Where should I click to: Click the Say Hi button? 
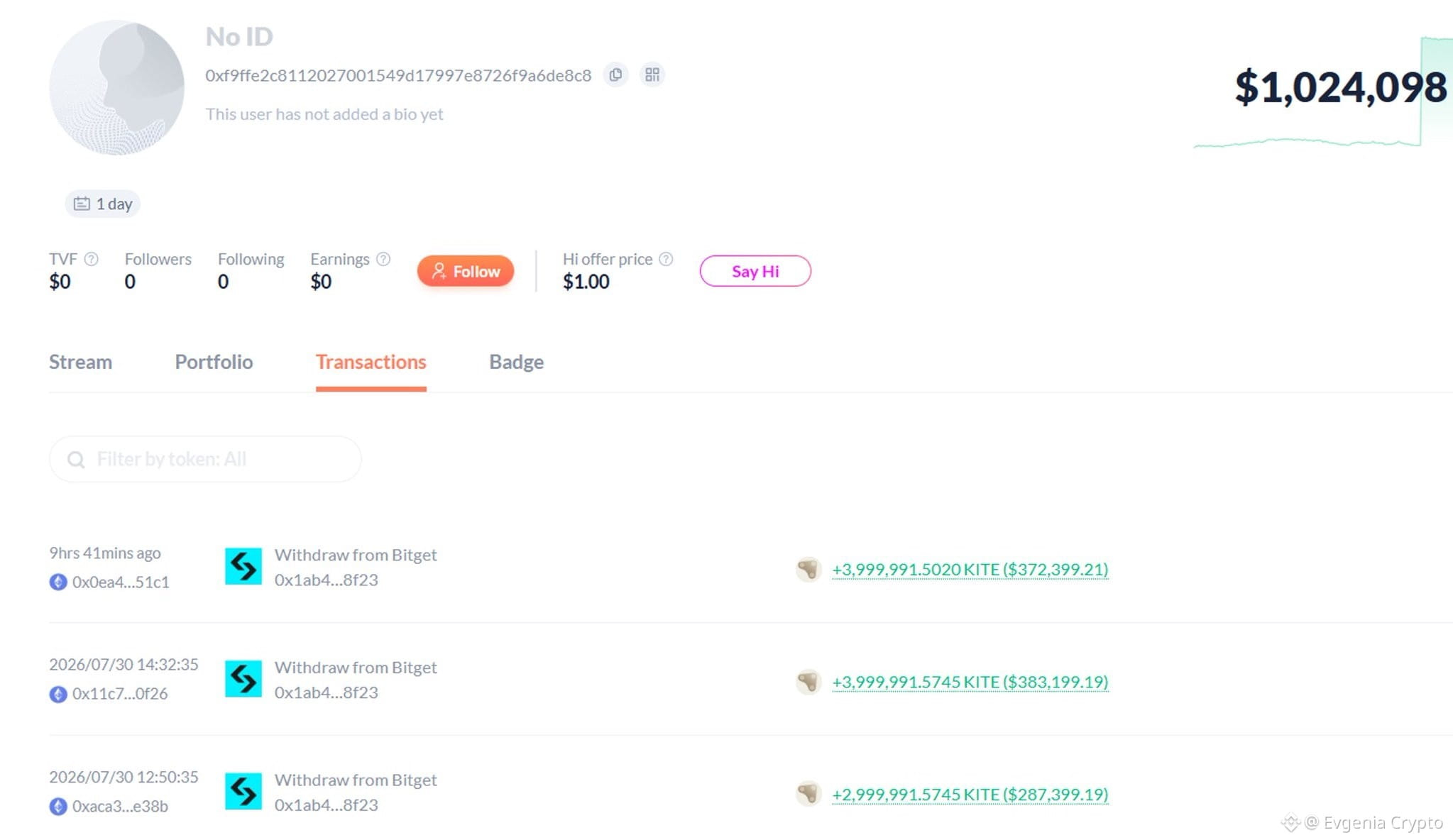click(755, 271)
